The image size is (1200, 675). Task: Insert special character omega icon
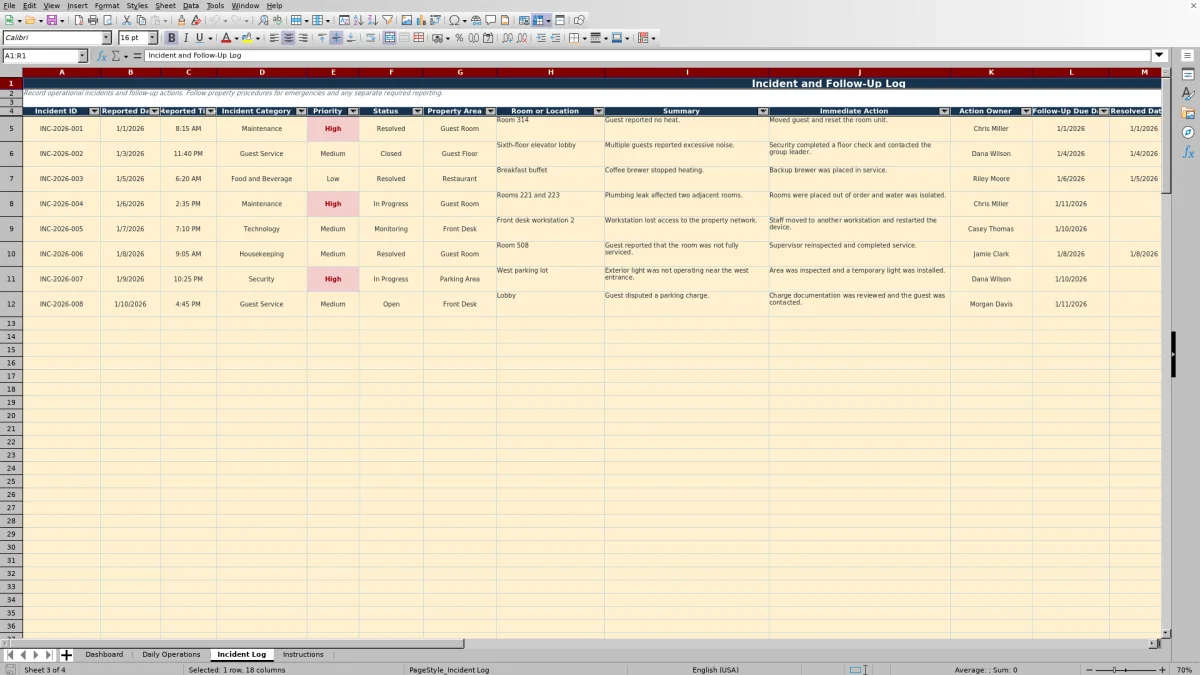click(x=454, y=20)
